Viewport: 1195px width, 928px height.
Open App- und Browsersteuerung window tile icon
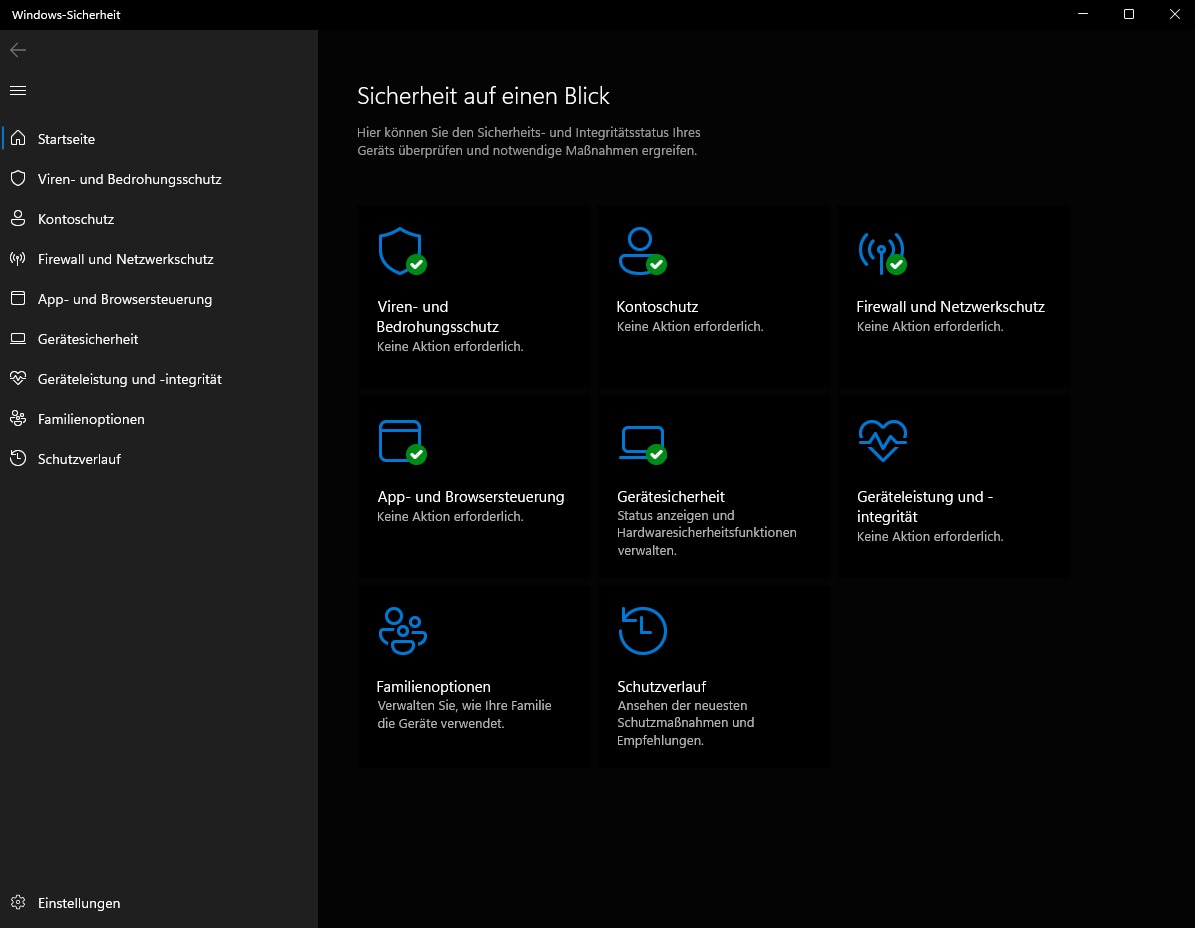click(x=400, y=441)
